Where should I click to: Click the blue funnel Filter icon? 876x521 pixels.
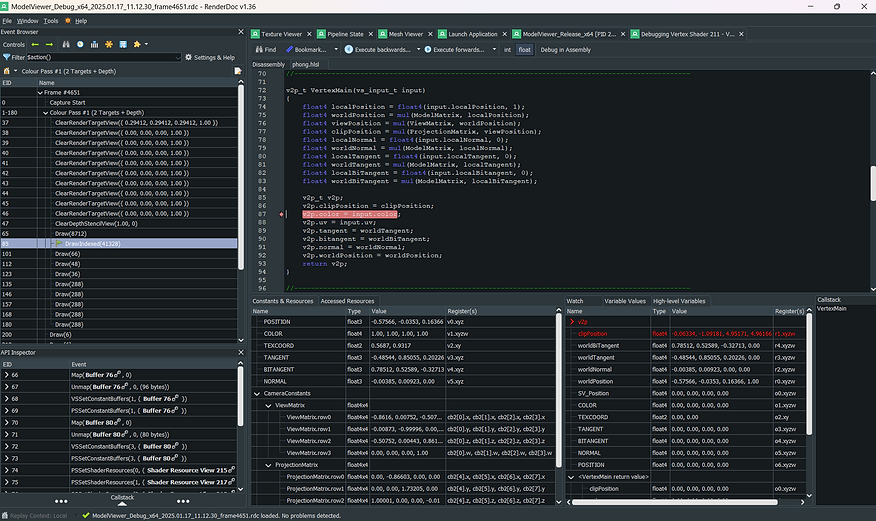[7, 57]
